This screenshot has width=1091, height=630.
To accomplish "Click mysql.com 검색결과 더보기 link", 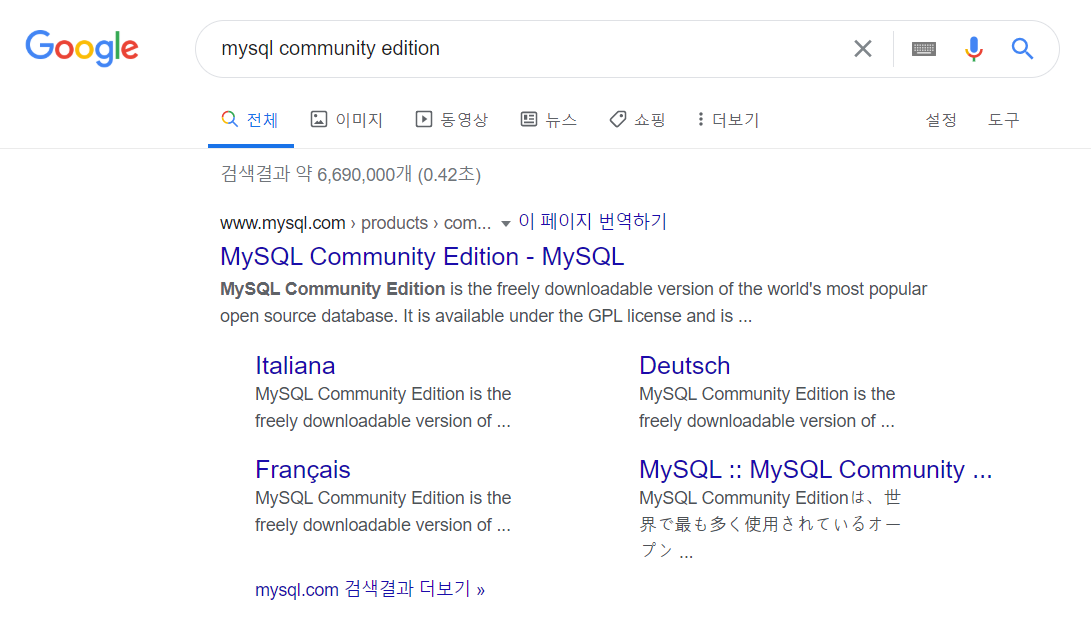I will 369,589.
